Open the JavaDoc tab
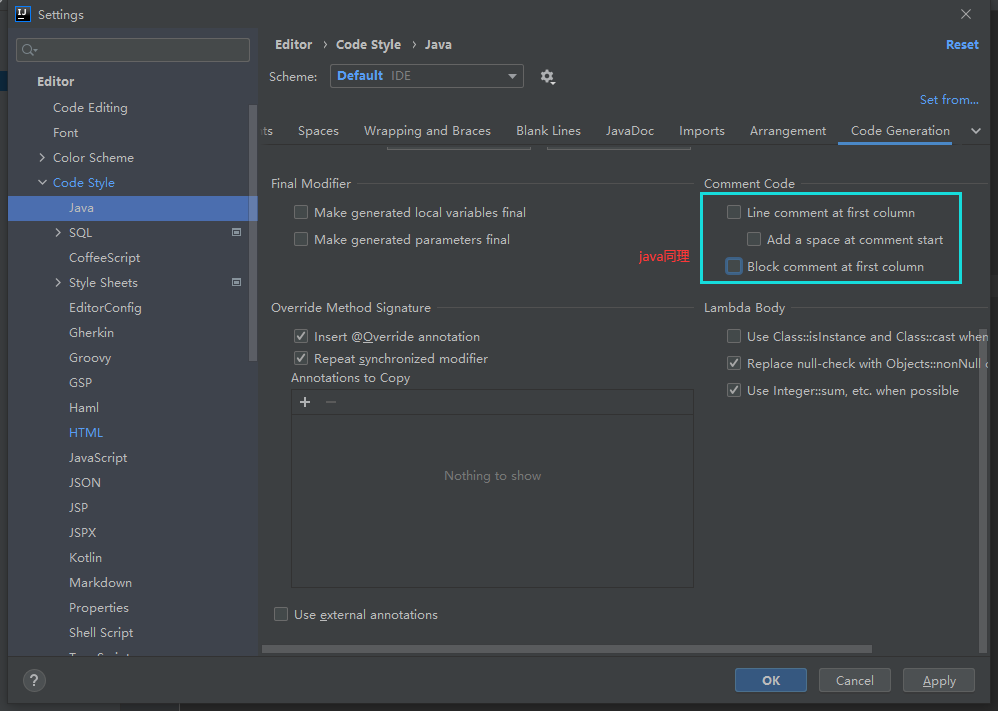This screenshot has width=998, height=711. (x=629, y=130)
